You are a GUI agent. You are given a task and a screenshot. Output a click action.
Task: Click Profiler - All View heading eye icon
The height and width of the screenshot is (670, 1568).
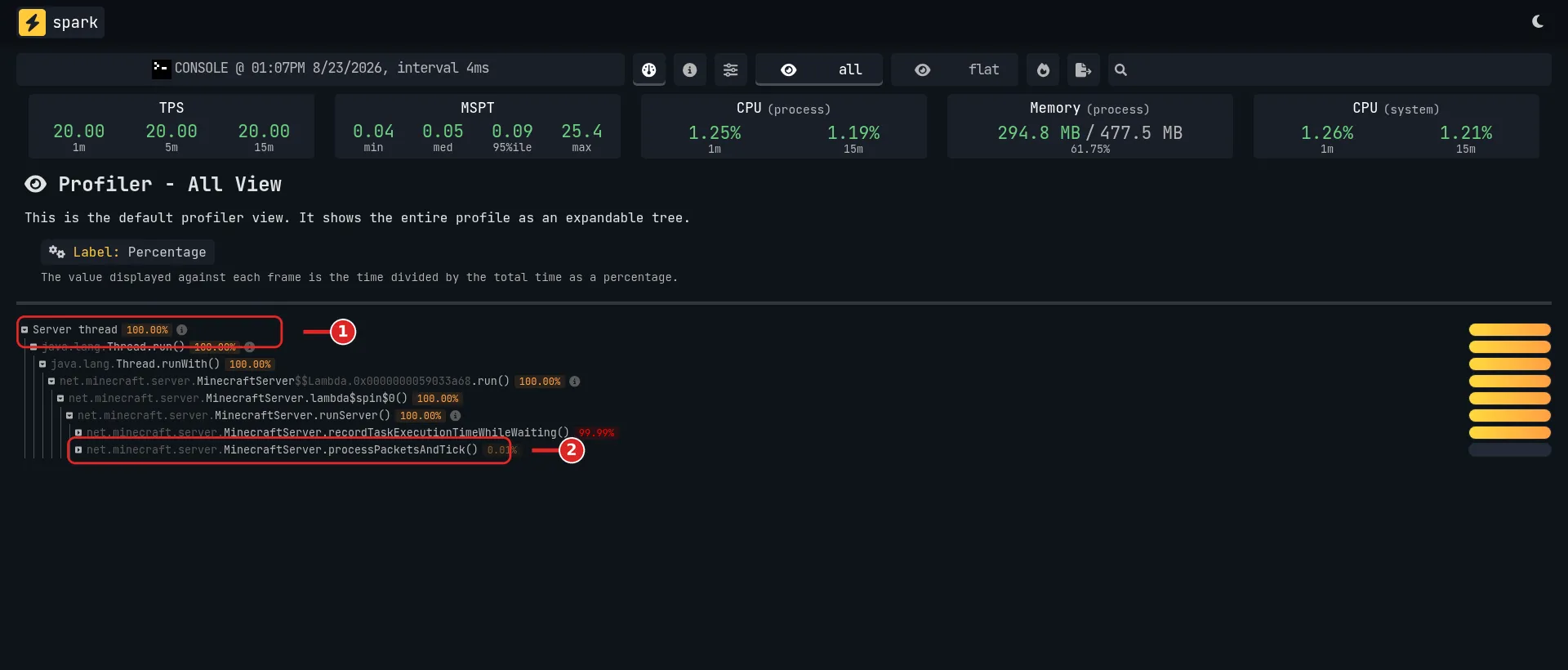[35, 184]
